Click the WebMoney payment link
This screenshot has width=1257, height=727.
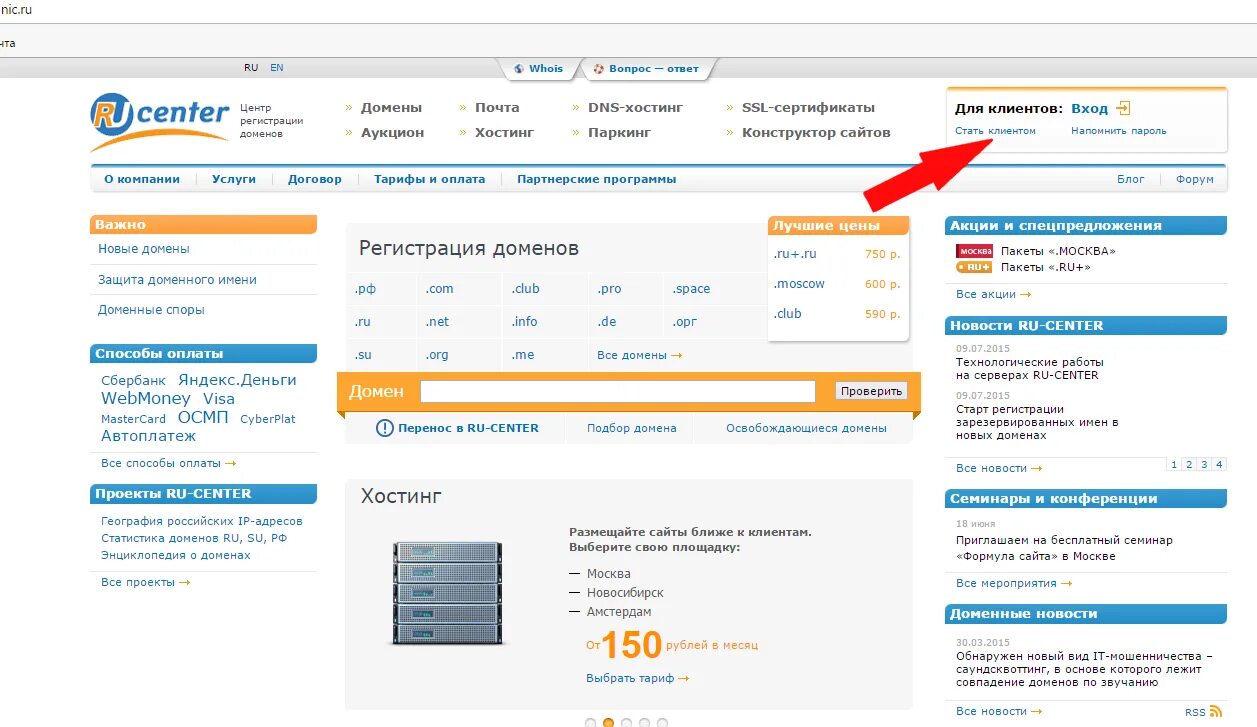click(x=146, y=399)
